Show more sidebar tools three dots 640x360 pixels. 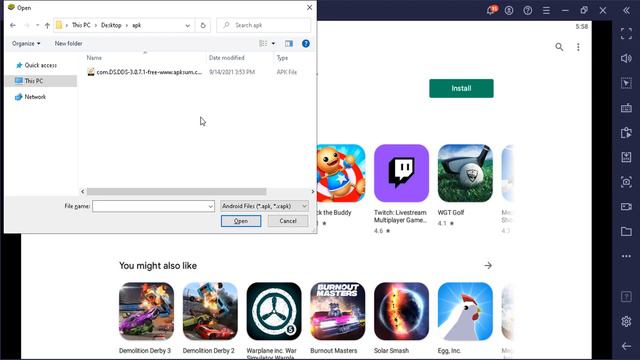tap(626, 256)
